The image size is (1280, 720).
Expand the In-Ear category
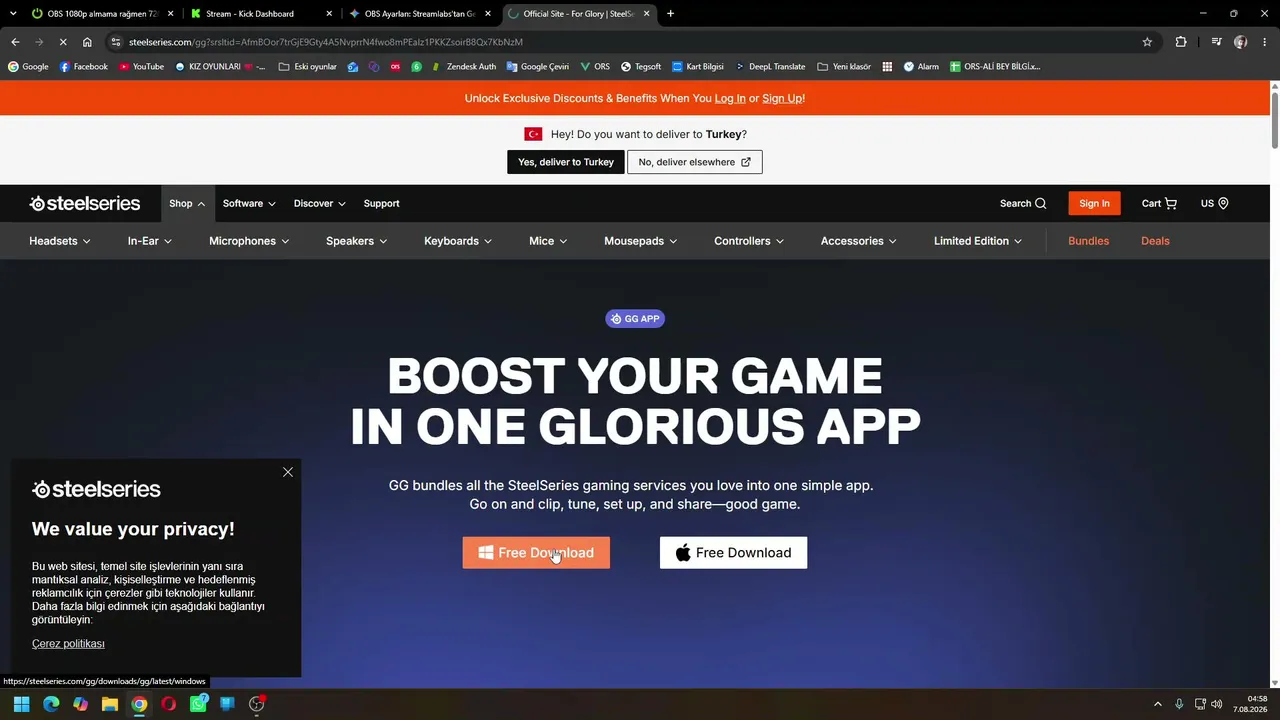[x=150, y=241]
